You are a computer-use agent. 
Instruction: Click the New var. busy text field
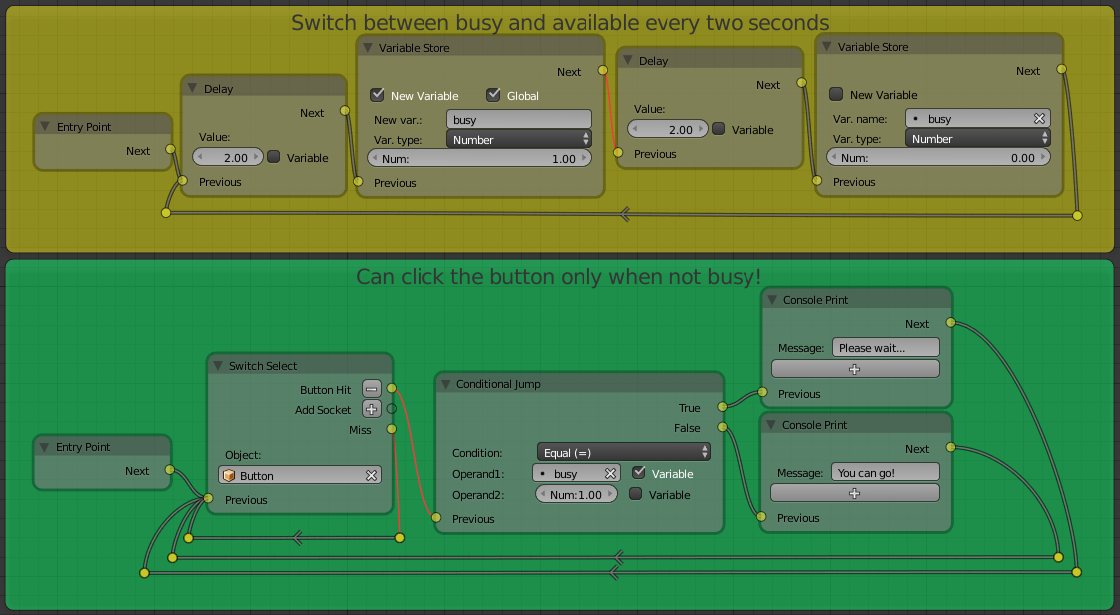[518, 120]
